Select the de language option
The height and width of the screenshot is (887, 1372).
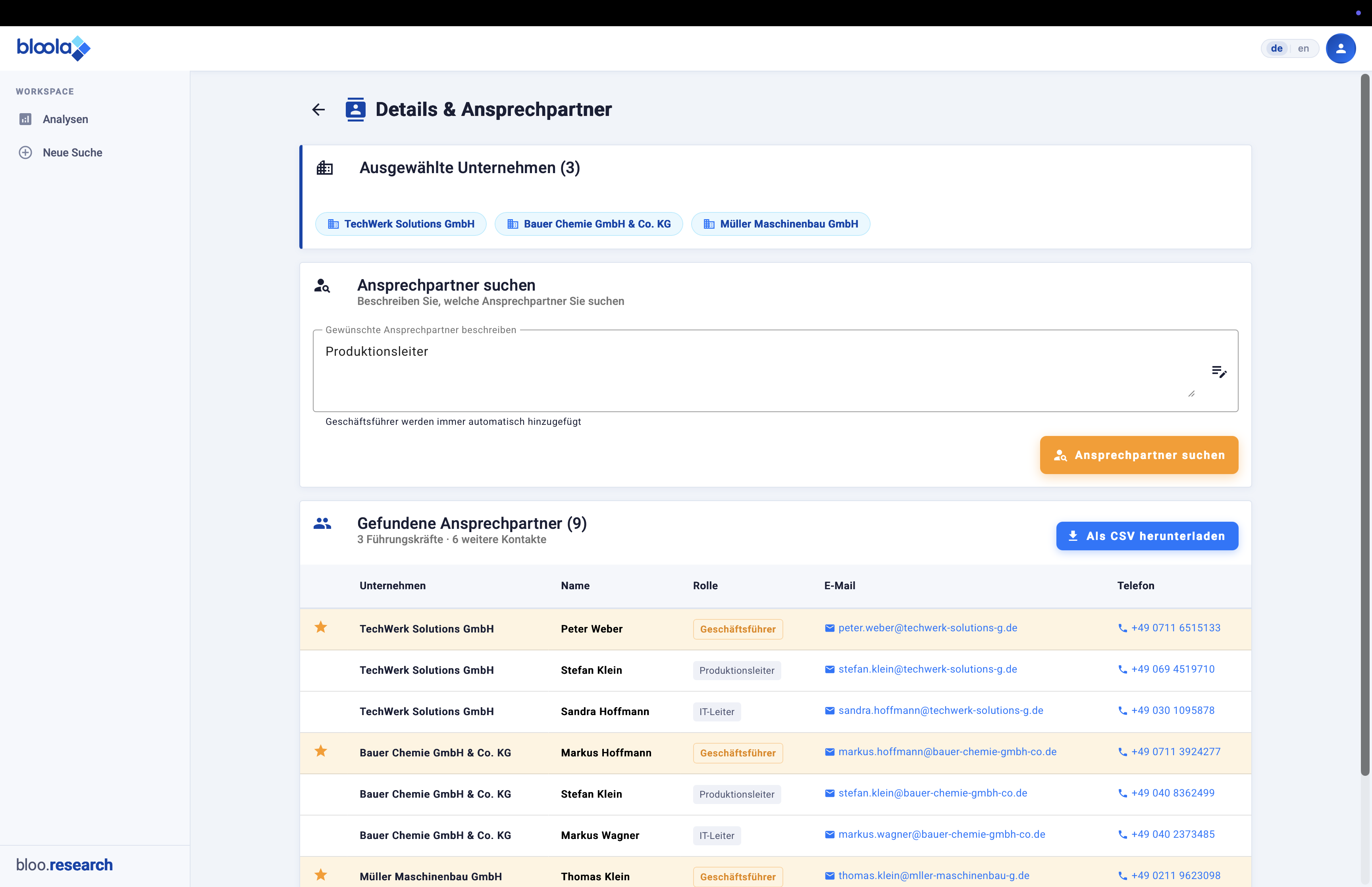1276,48
